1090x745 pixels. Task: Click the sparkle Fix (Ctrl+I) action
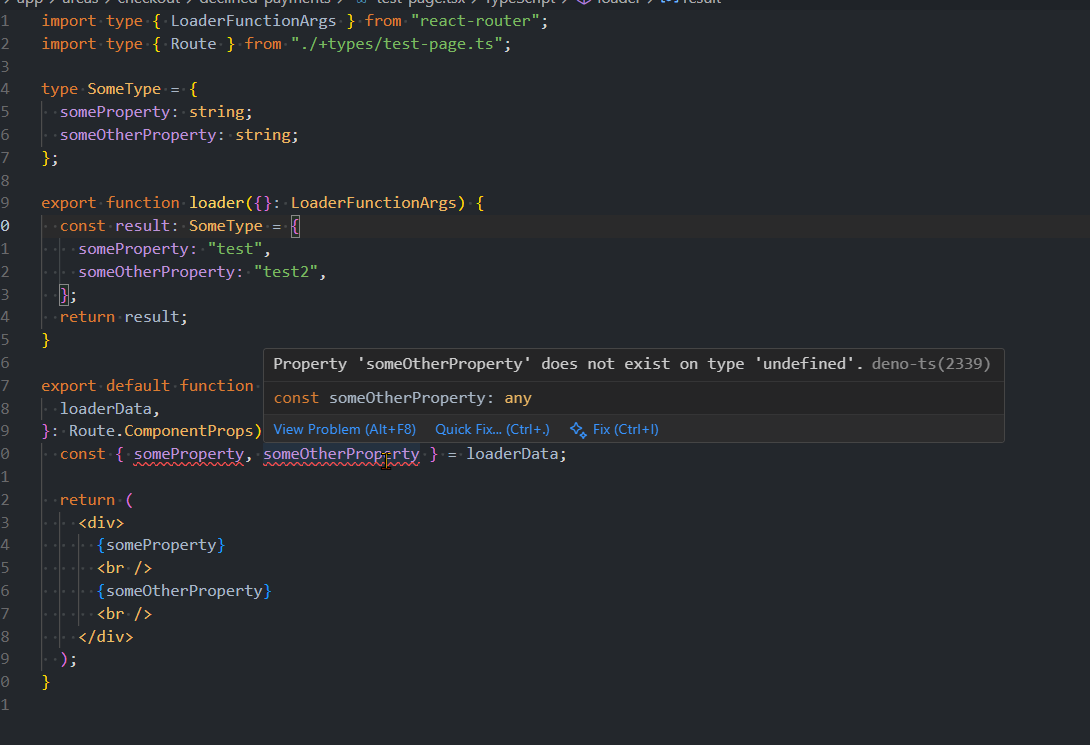tap(615, 429)
